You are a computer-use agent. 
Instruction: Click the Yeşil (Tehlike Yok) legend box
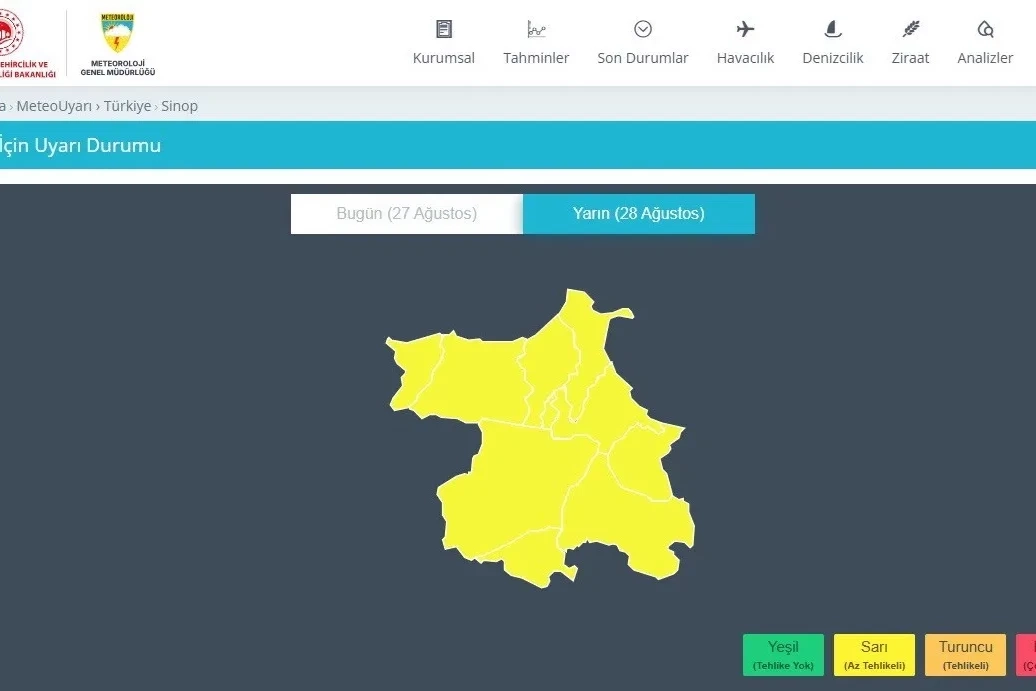784,655
